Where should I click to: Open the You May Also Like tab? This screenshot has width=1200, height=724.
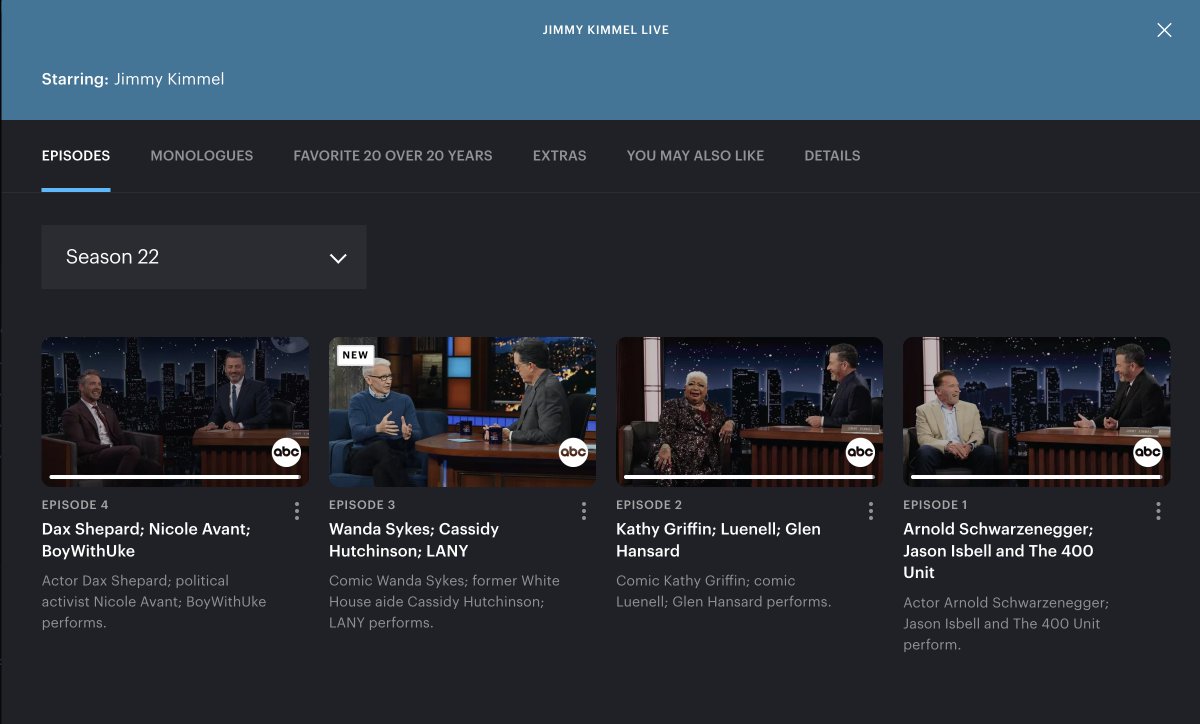695,156
